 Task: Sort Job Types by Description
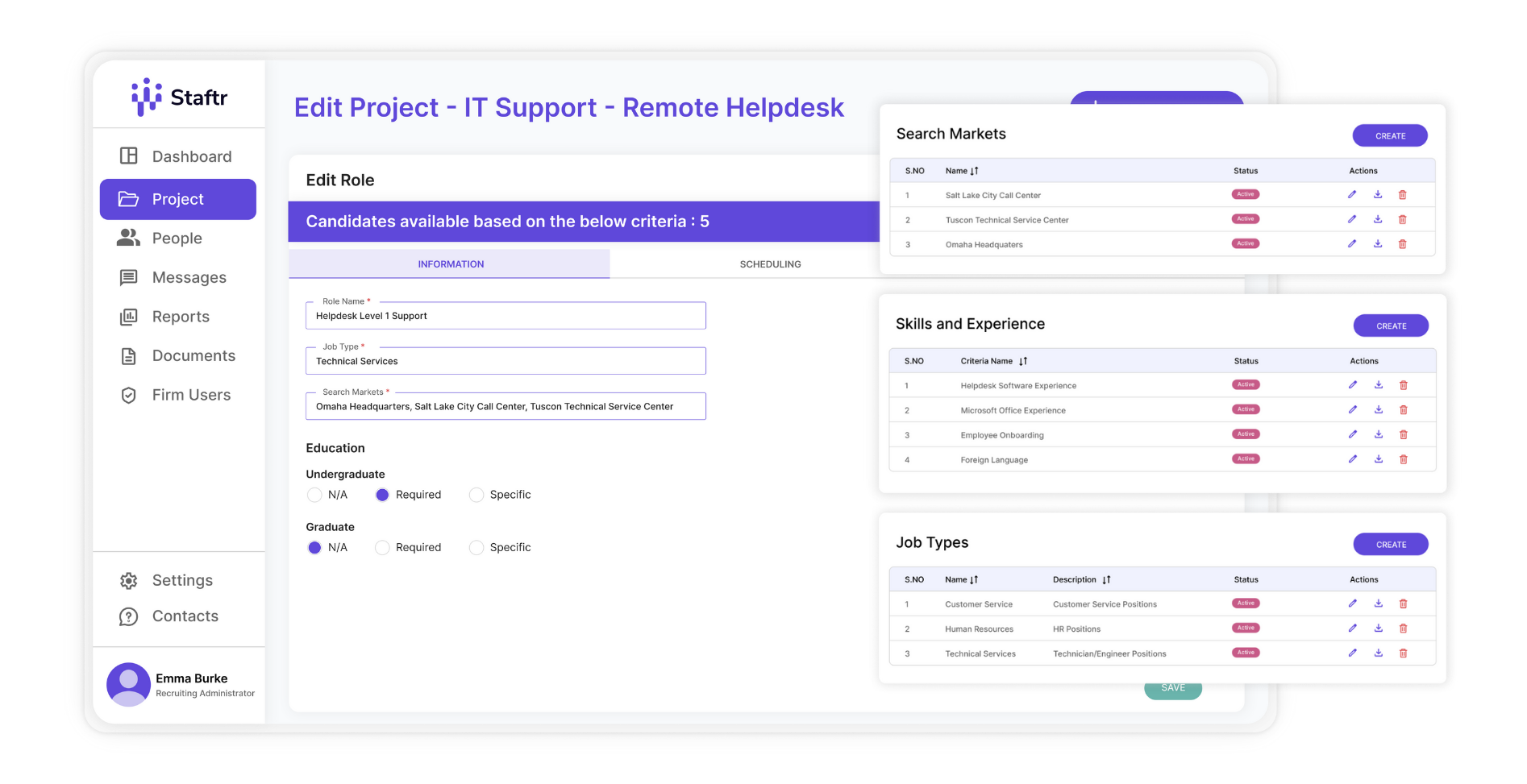click(1107, 579)
